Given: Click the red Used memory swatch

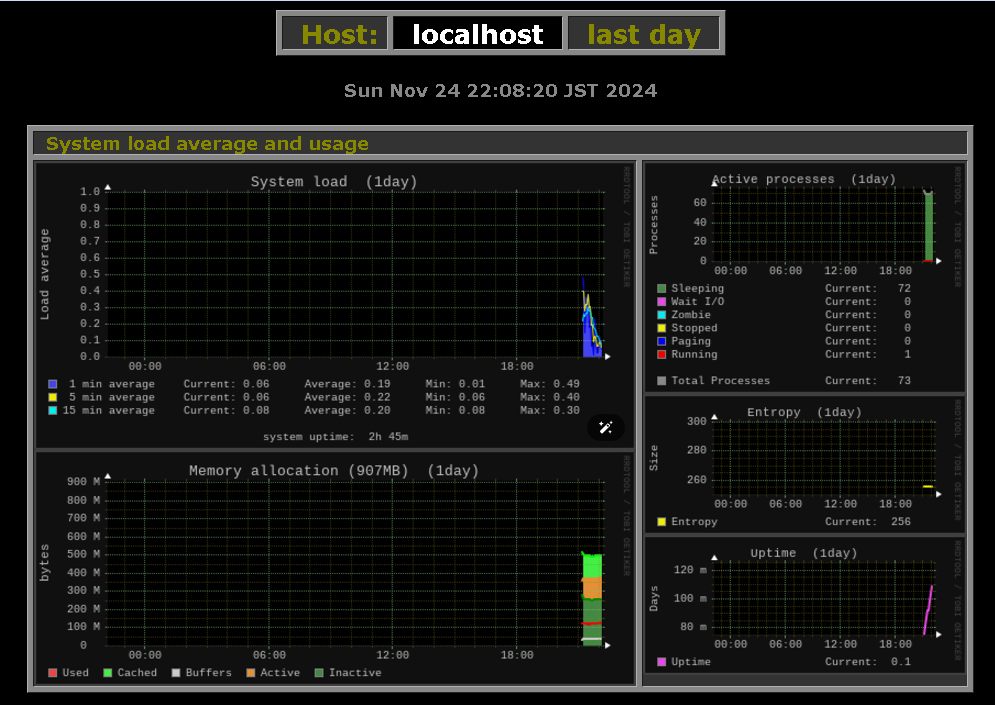Looking at the screenshot, I should [53, 673].
